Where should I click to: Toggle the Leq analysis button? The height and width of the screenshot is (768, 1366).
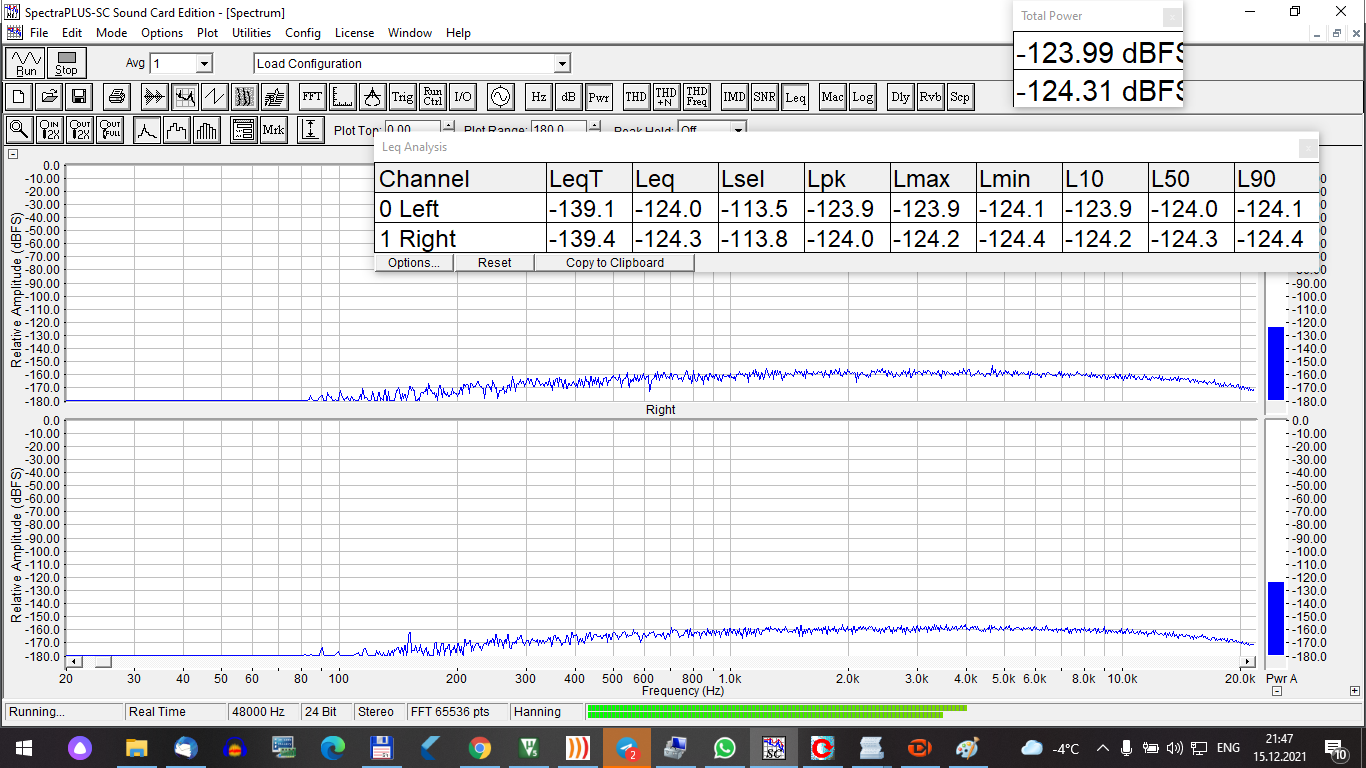click(x=795, y=97)
